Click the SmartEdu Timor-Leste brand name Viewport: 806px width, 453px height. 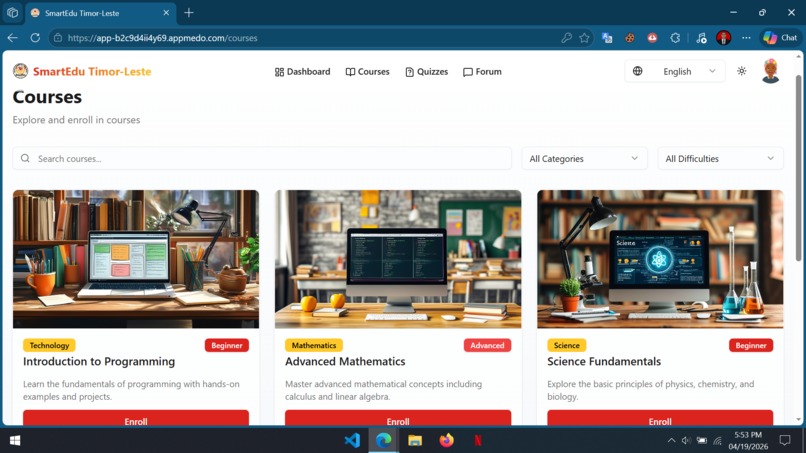[x=92, y=71]
